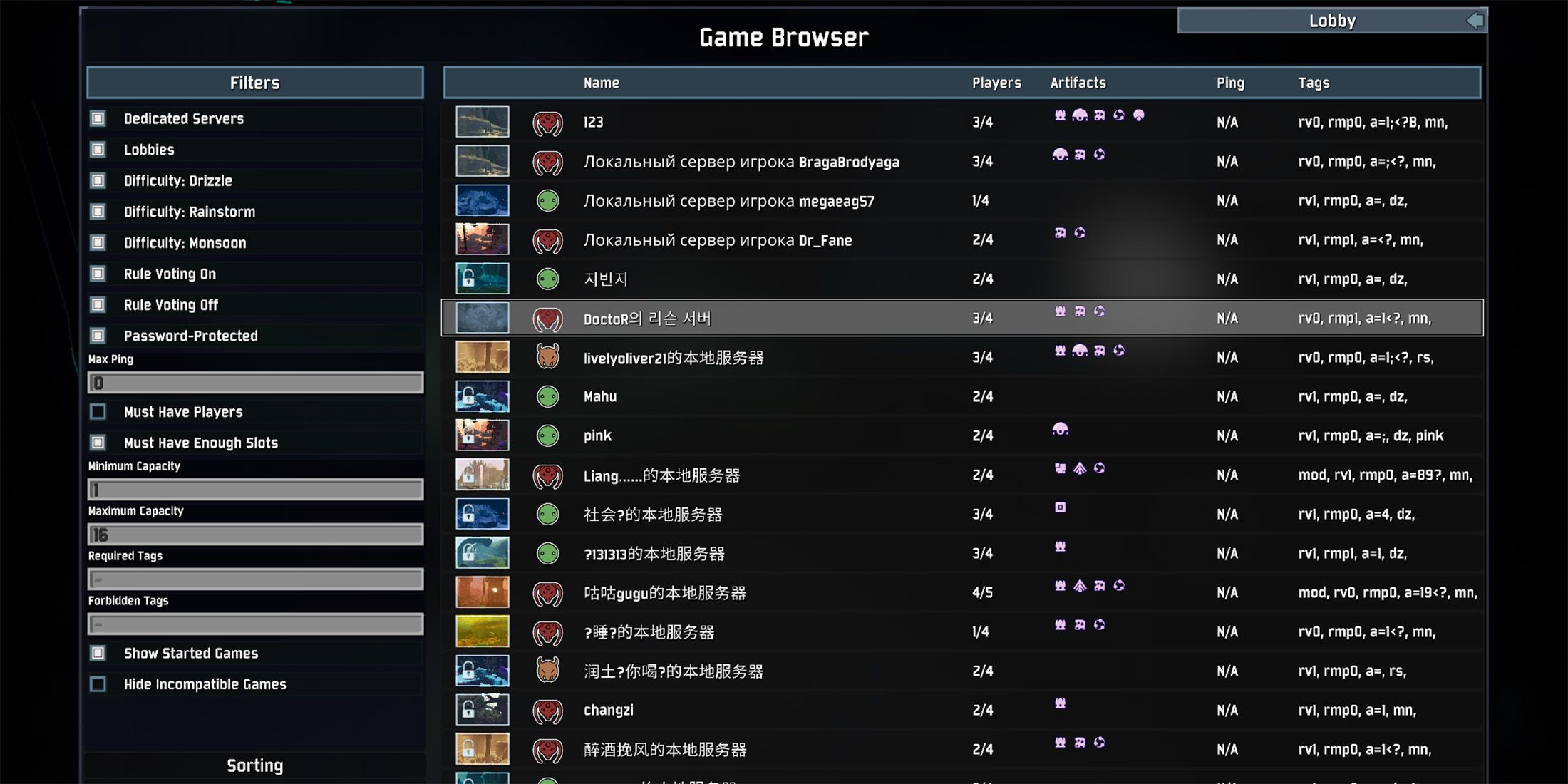Toggle the 'Password-Protected' filter checkbox
This screenshot has width=1568, height=784.
tap(99, 336)
